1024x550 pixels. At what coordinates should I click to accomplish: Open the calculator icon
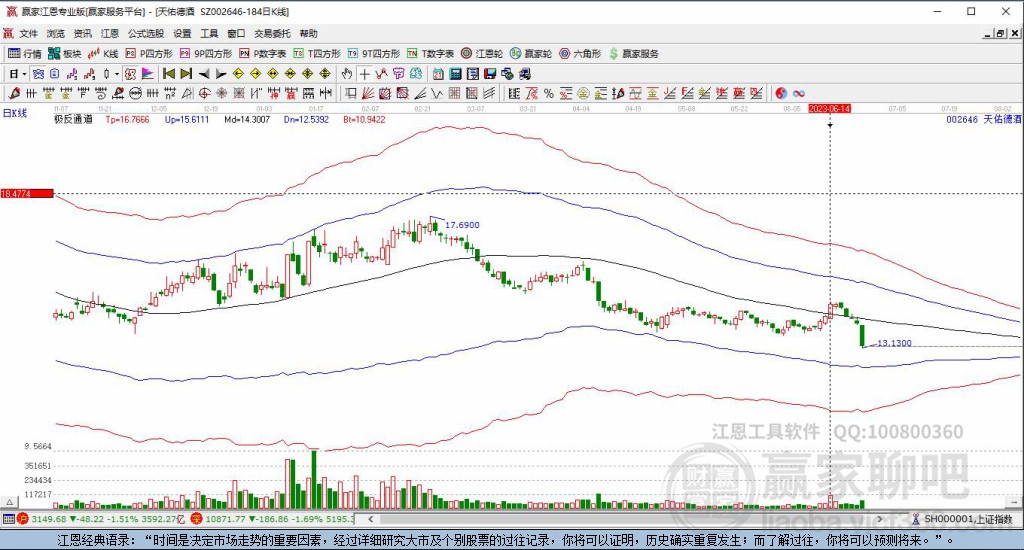click(x=455, y=74)
